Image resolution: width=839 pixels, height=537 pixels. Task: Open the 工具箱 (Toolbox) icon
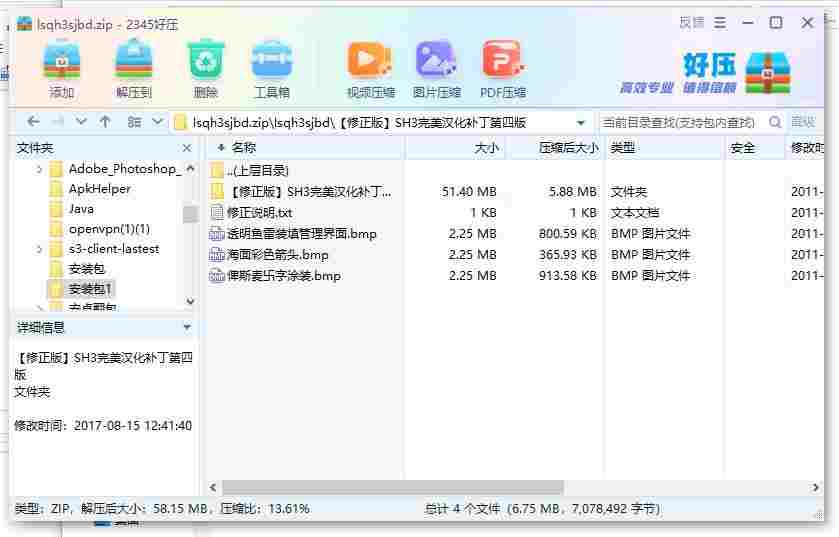(272, 69)
